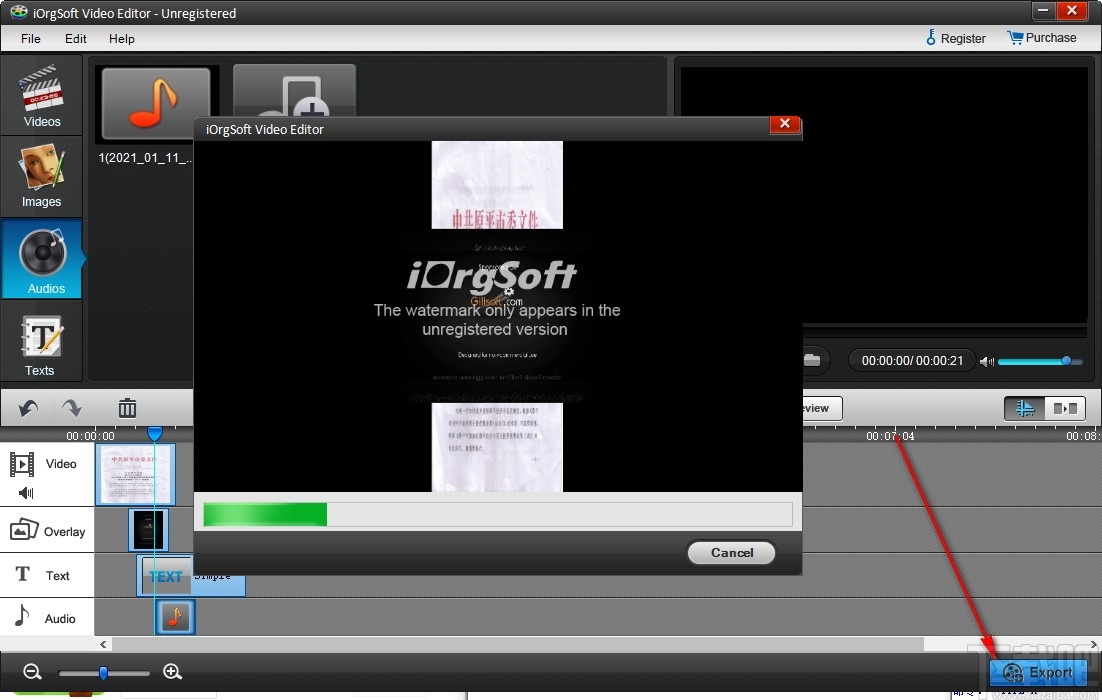Image resolution: width=1102 pixels, height=700 pixels.
Task: Click the Undo arrow icon
Action: [x=26, y=408]
